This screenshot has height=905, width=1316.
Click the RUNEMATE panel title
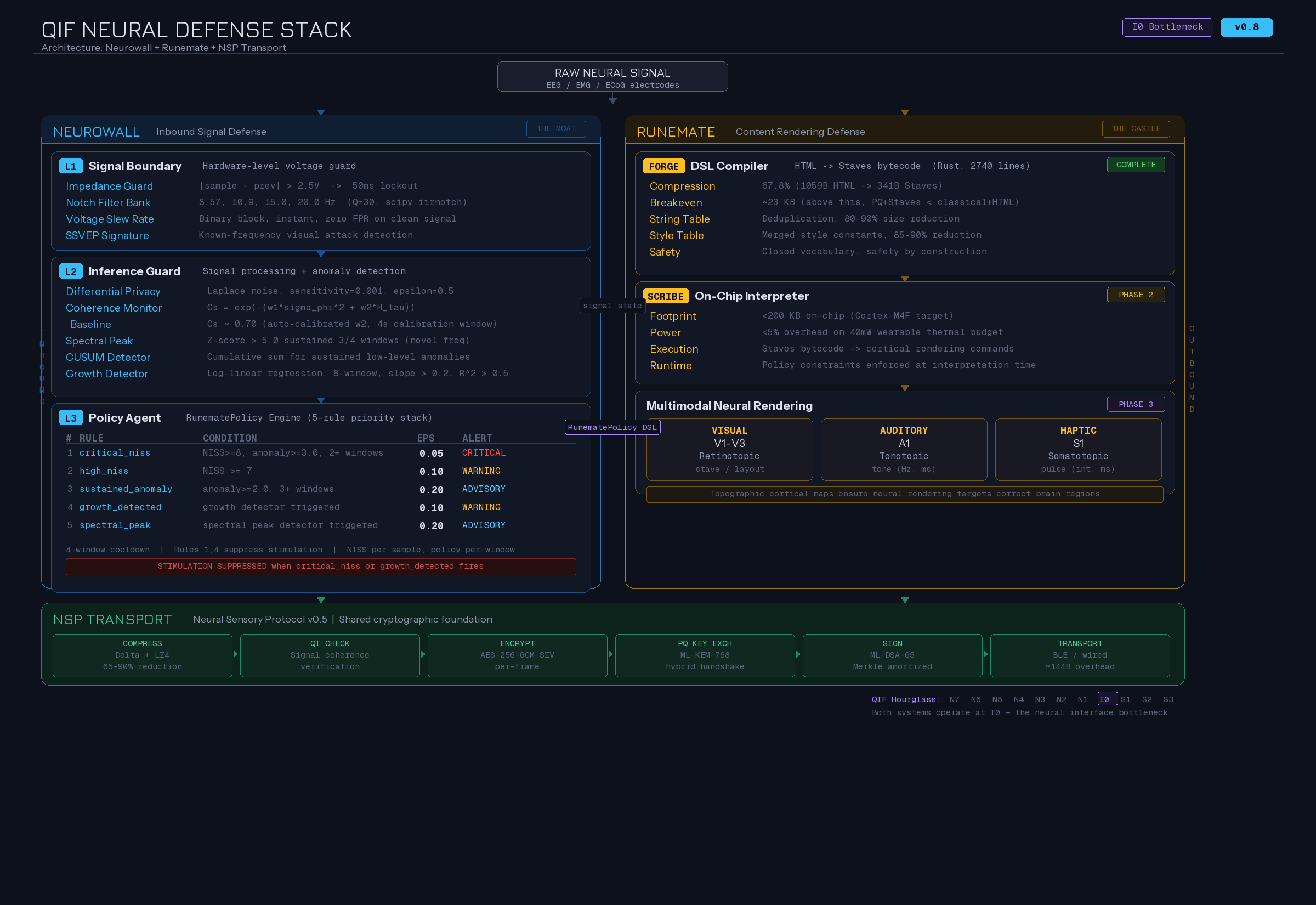pyautogui.click(x=676, y=132)
